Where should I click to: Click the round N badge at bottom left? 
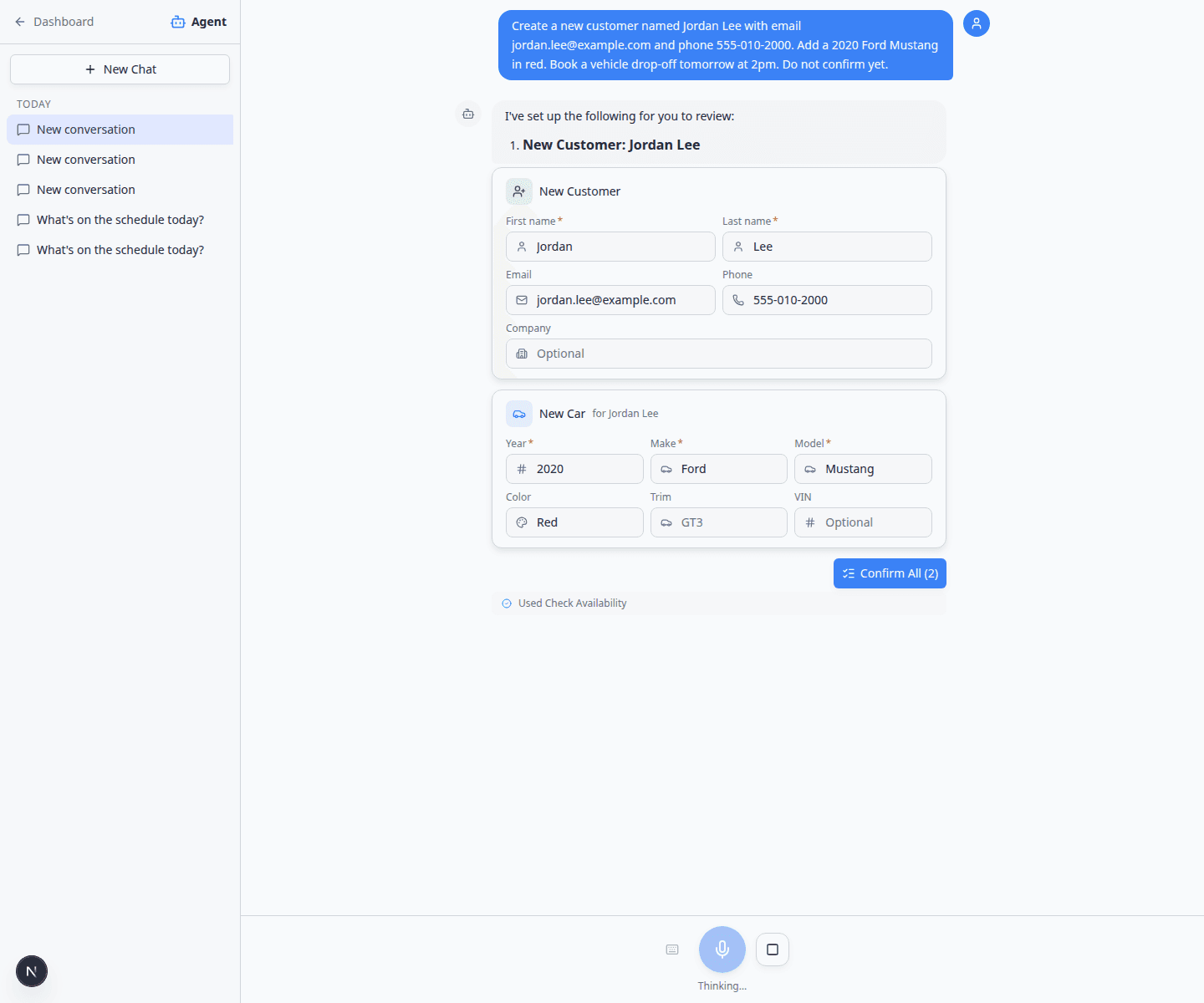pyautogui.click(x=32, y=971)
